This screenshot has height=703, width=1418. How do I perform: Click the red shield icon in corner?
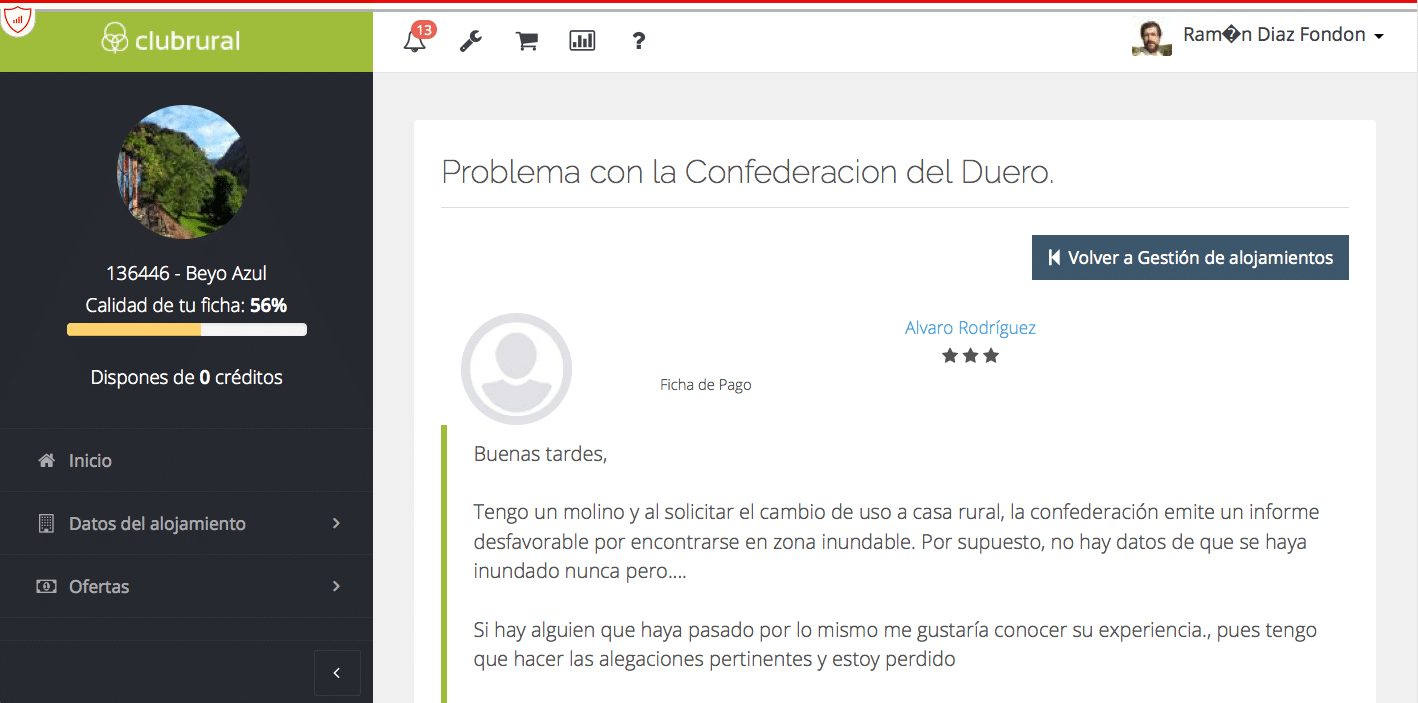point(17,18)
